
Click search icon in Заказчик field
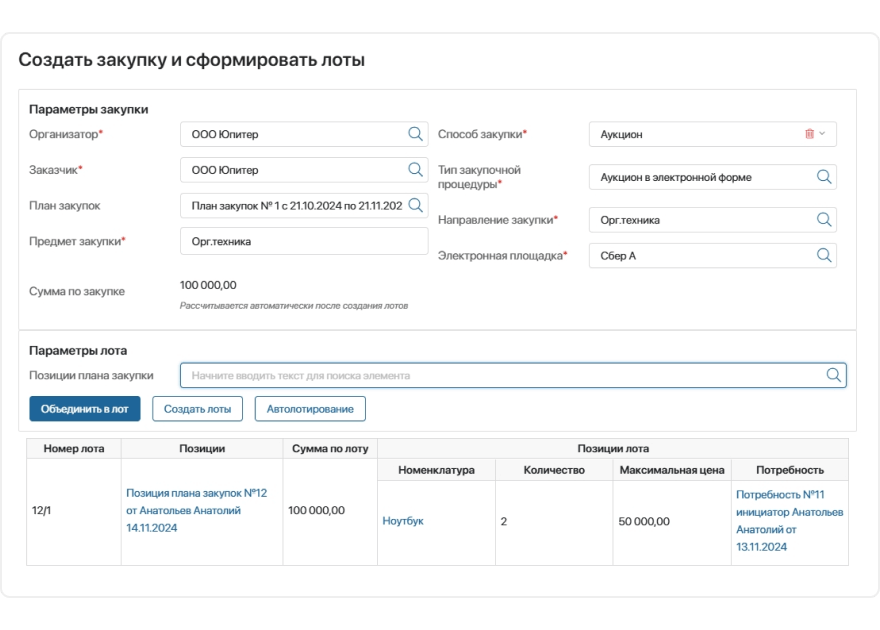click(415, 170)
